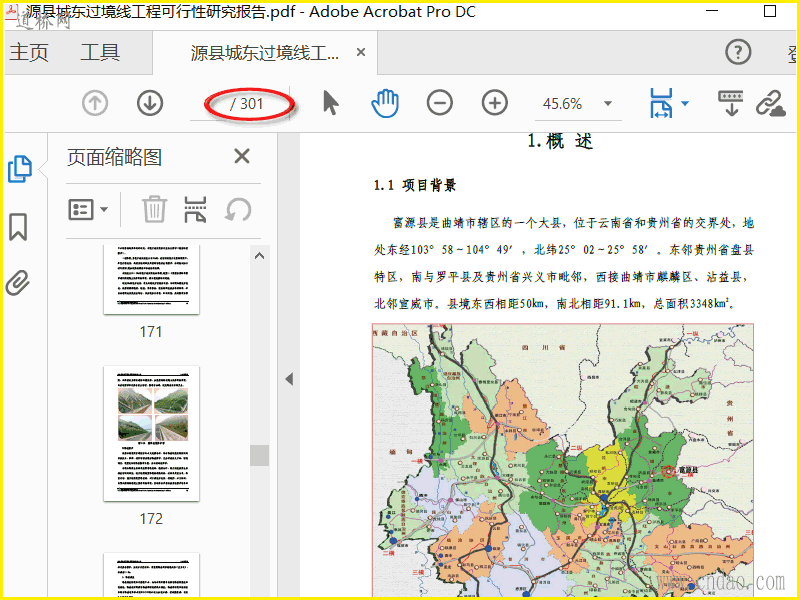800x600 pixels.
Task: Toggle the bookmarks side panel
Action: 18,227
